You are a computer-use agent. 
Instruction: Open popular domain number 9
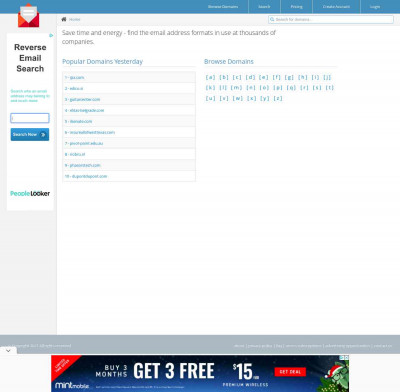click(82, 165)
